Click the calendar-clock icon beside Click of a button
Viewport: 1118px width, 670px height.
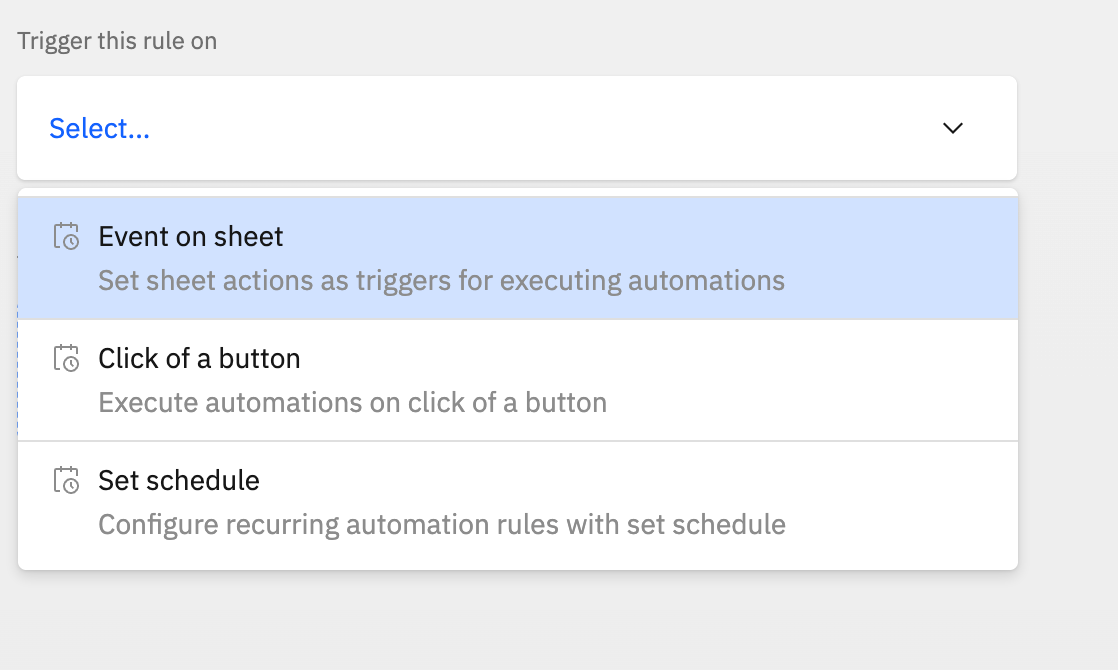[x=66, y=359]
